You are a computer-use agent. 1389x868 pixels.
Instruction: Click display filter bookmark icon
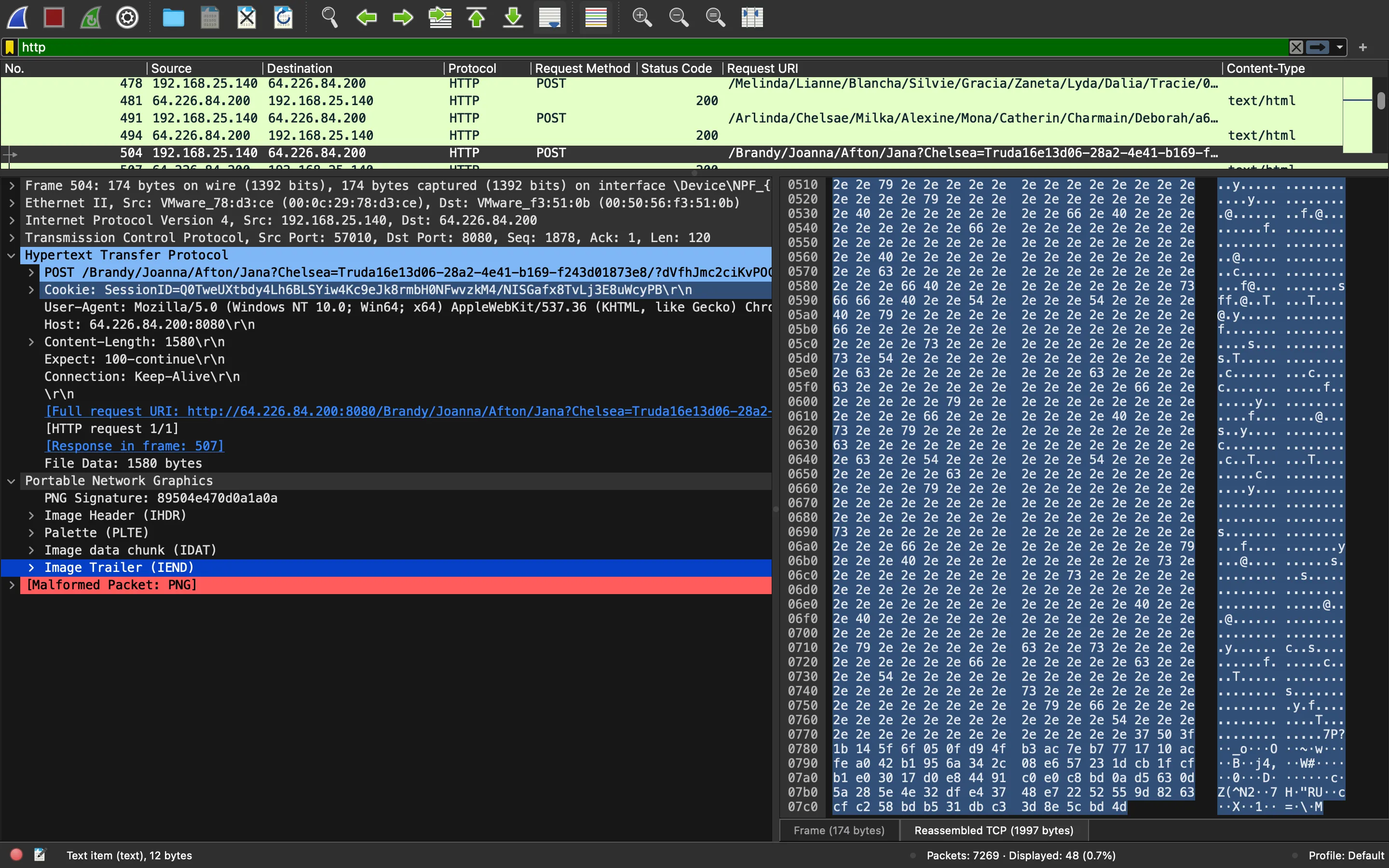[x=10, y=47]
